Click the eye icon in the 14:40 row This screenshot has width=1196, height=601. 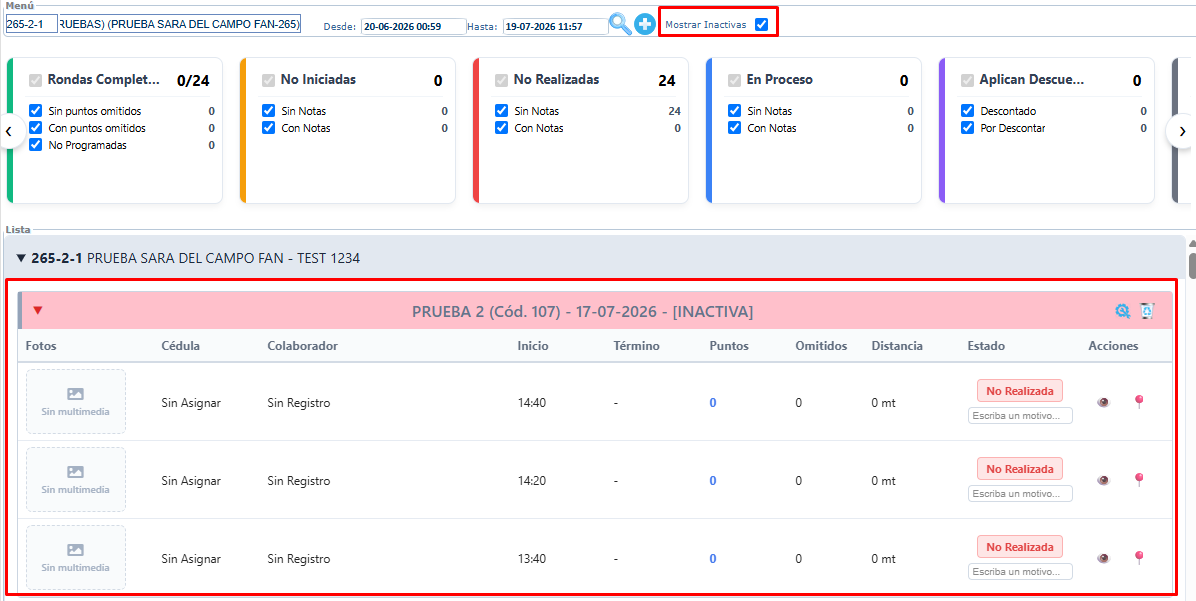1103,403
